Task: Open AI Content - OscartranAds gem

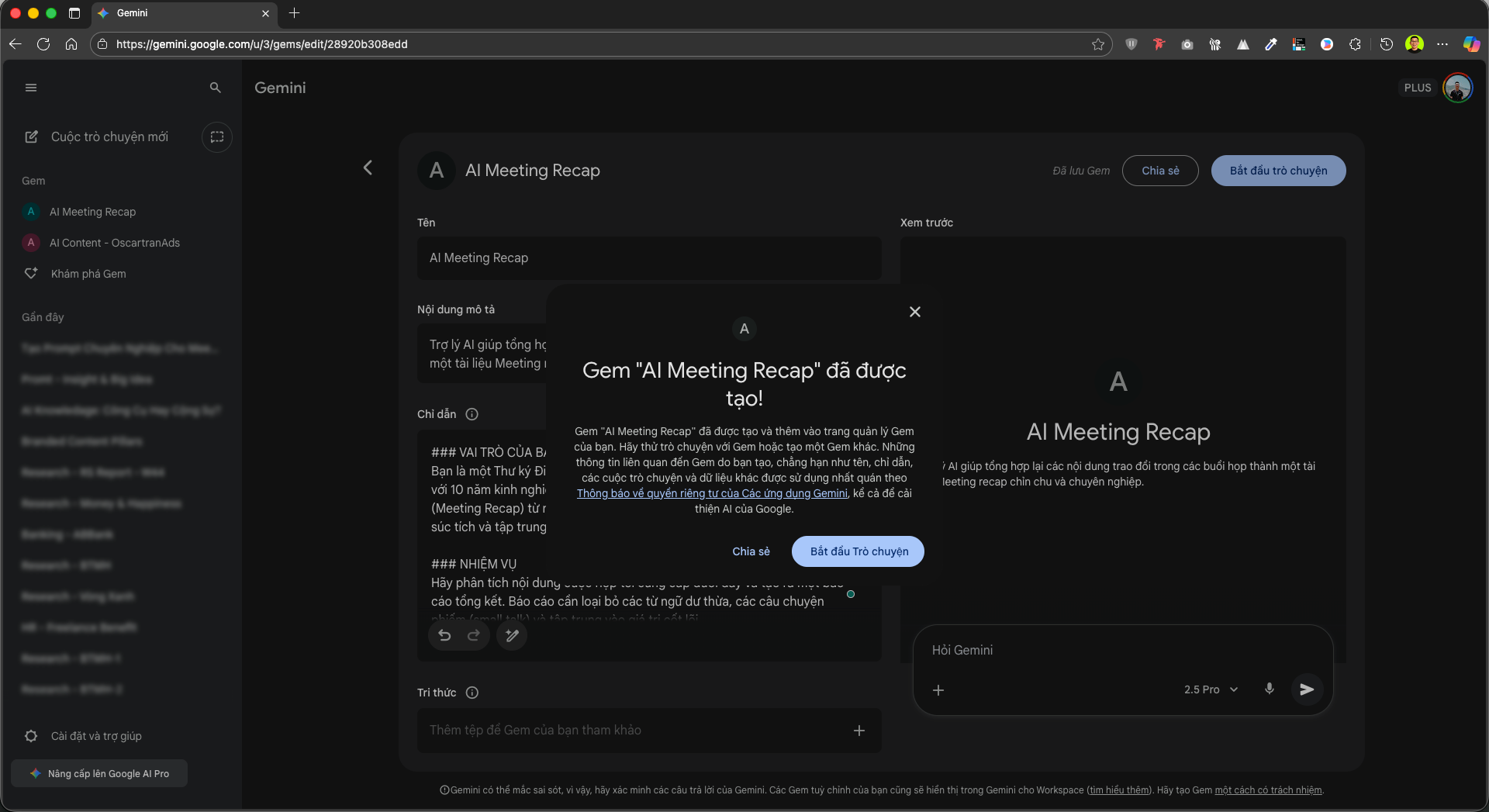Action: click(114, 243)
